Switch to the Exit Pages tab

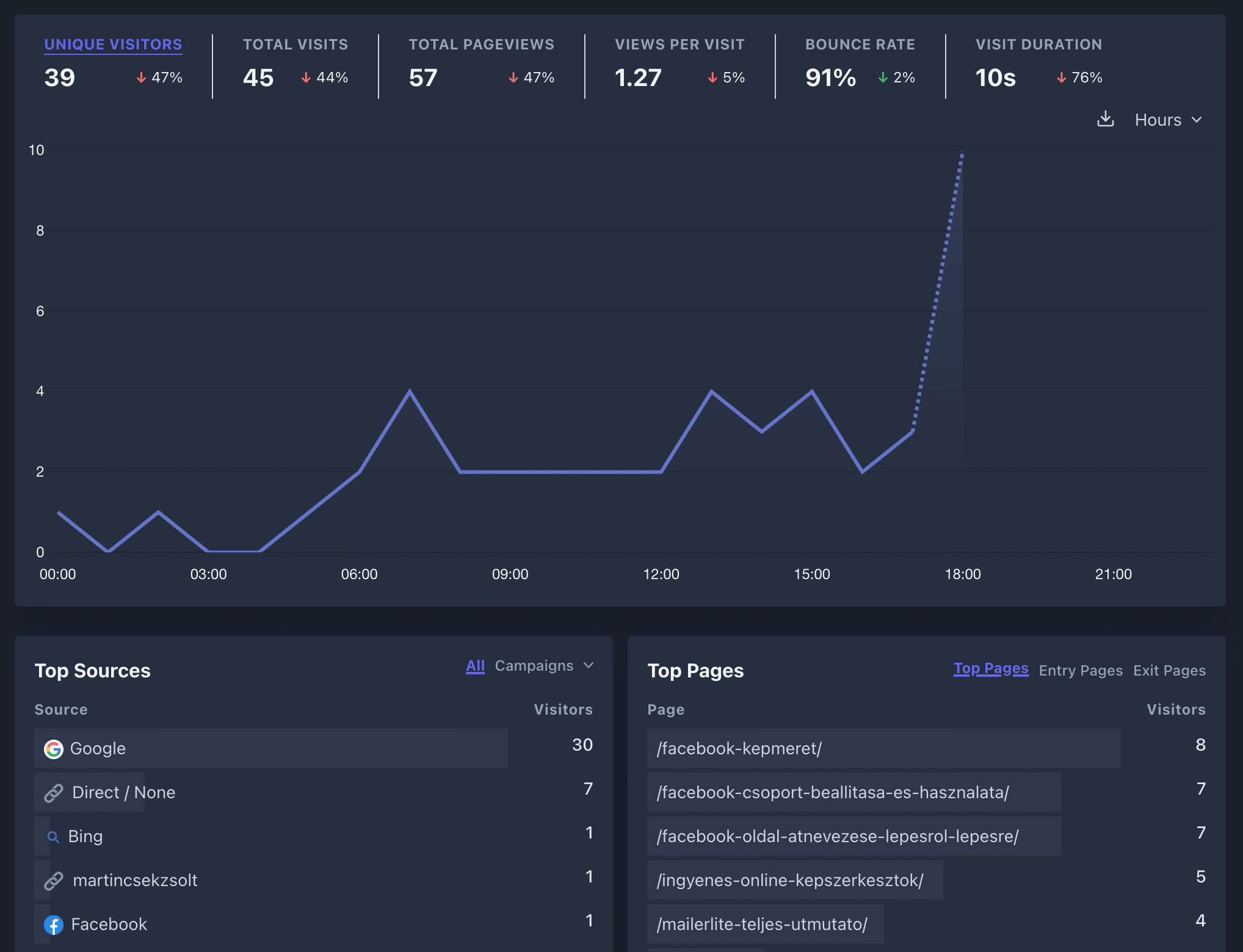click(1170, 669)
